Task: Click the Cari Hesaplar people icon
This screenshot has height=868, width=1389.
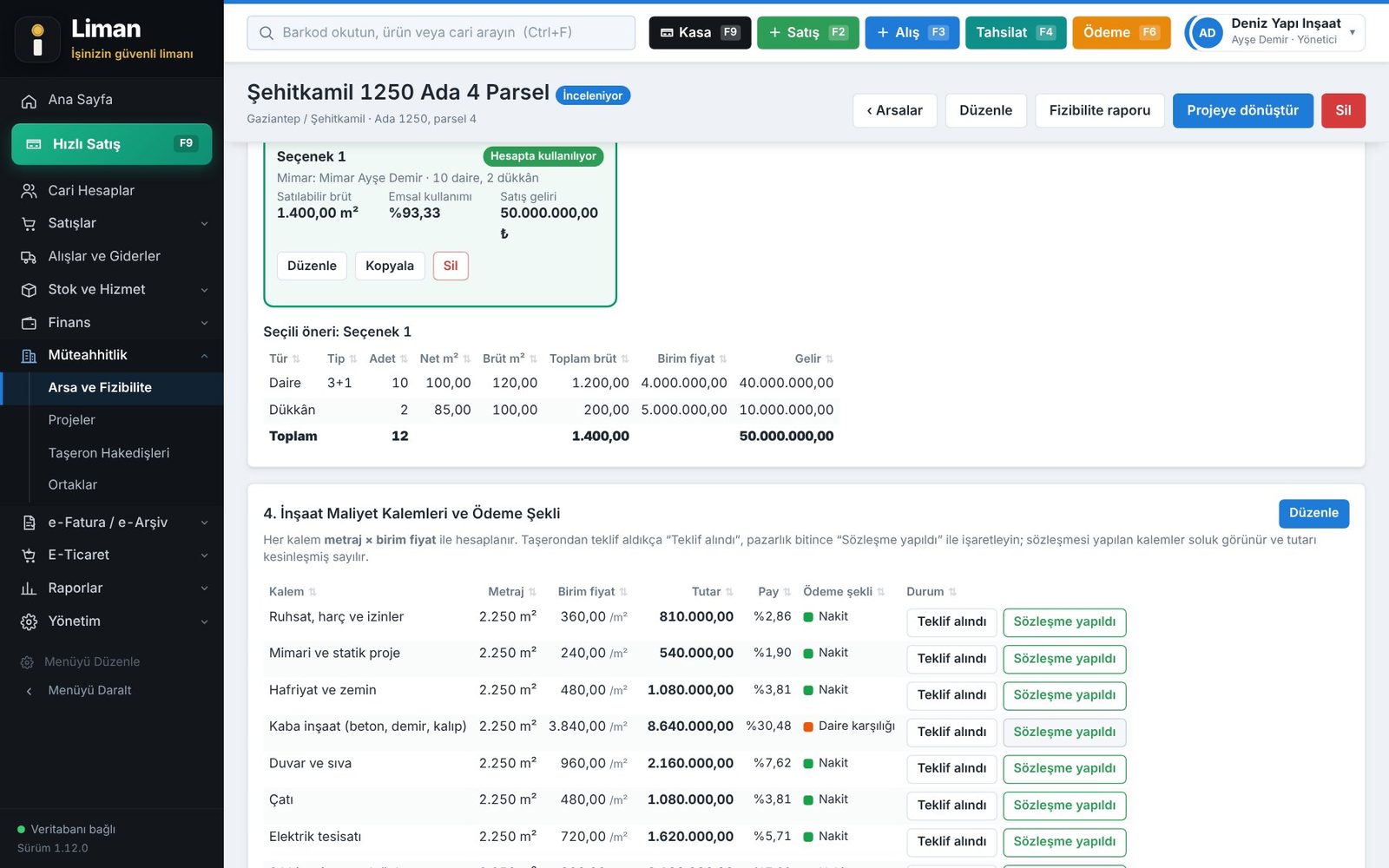Action: pyautogui.click(x=29, y=191)
